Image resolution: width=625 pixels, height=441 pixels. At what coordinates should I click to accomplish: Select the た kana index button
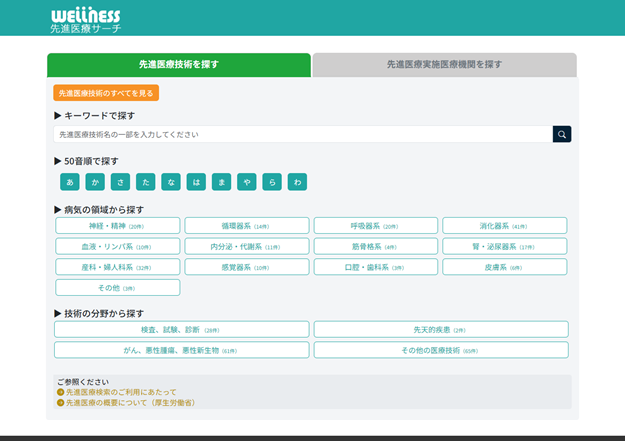tap(145, 182)
